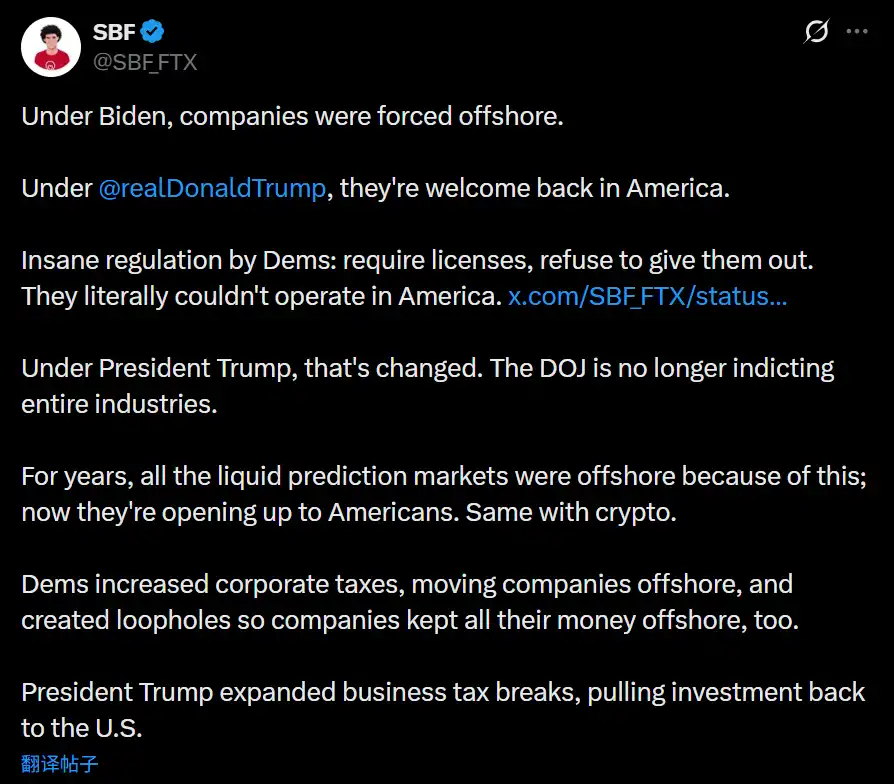Follow the x.com/SBF_FTX/status link
The height and width of the screenshot is (784, 894).
pyautogui.click(x=647, y=298)
